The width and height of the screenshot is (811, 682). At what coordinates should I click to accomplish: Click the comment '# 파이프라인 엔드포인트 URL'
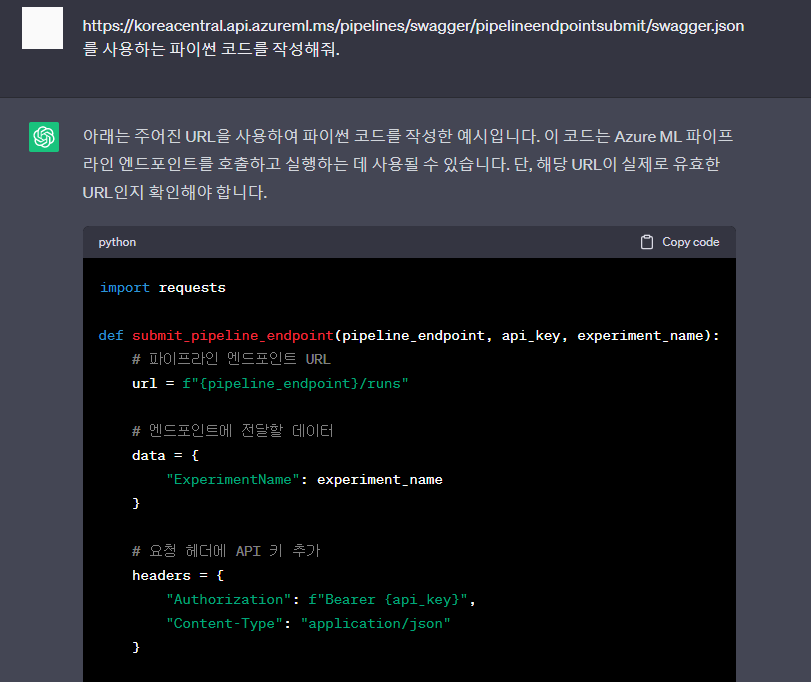pyautogui.click(x=231, y=359)
